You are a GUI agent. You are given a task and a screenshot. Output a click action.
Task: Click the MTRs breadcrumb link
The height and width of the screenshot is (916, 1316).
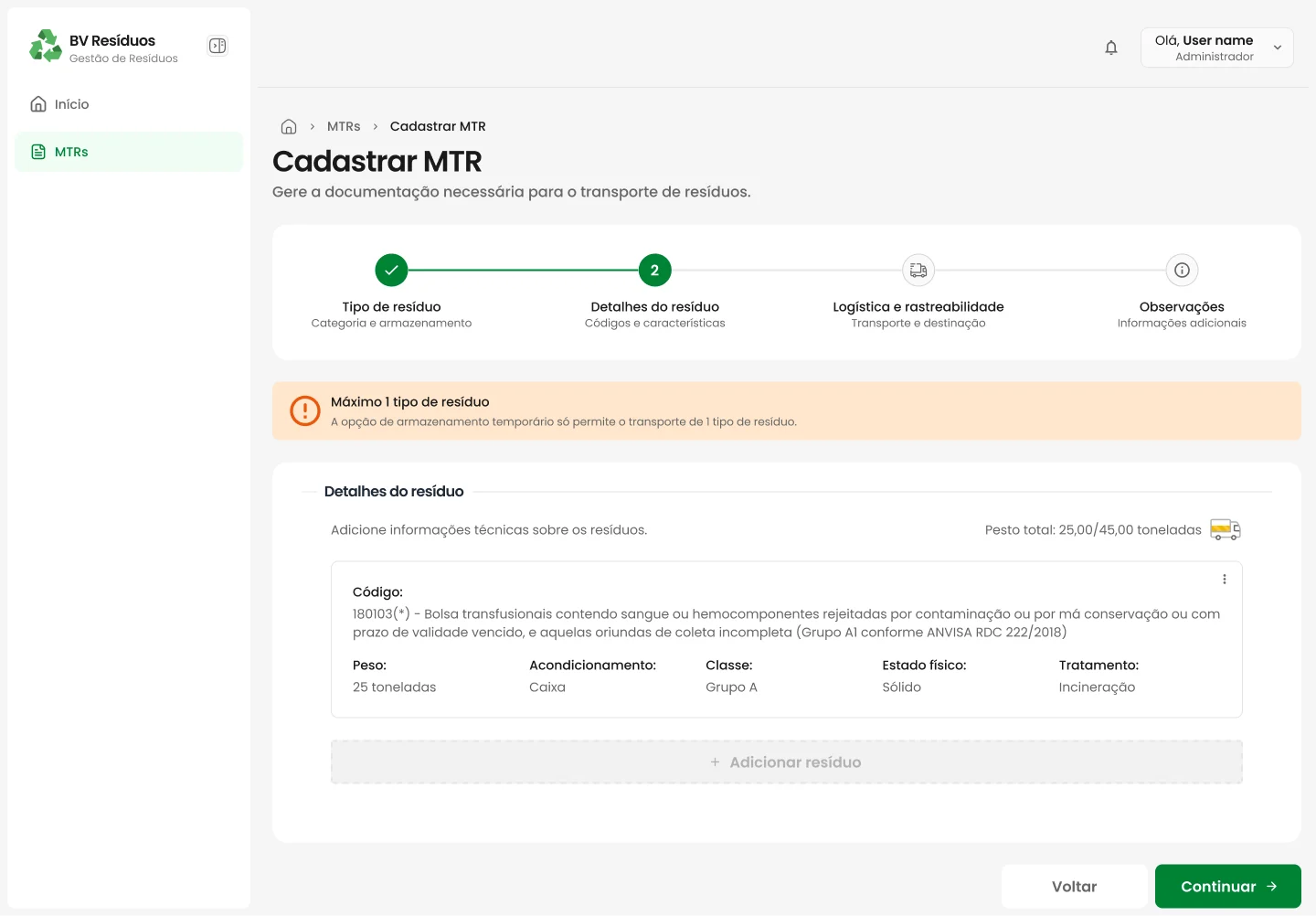point(344,126)
